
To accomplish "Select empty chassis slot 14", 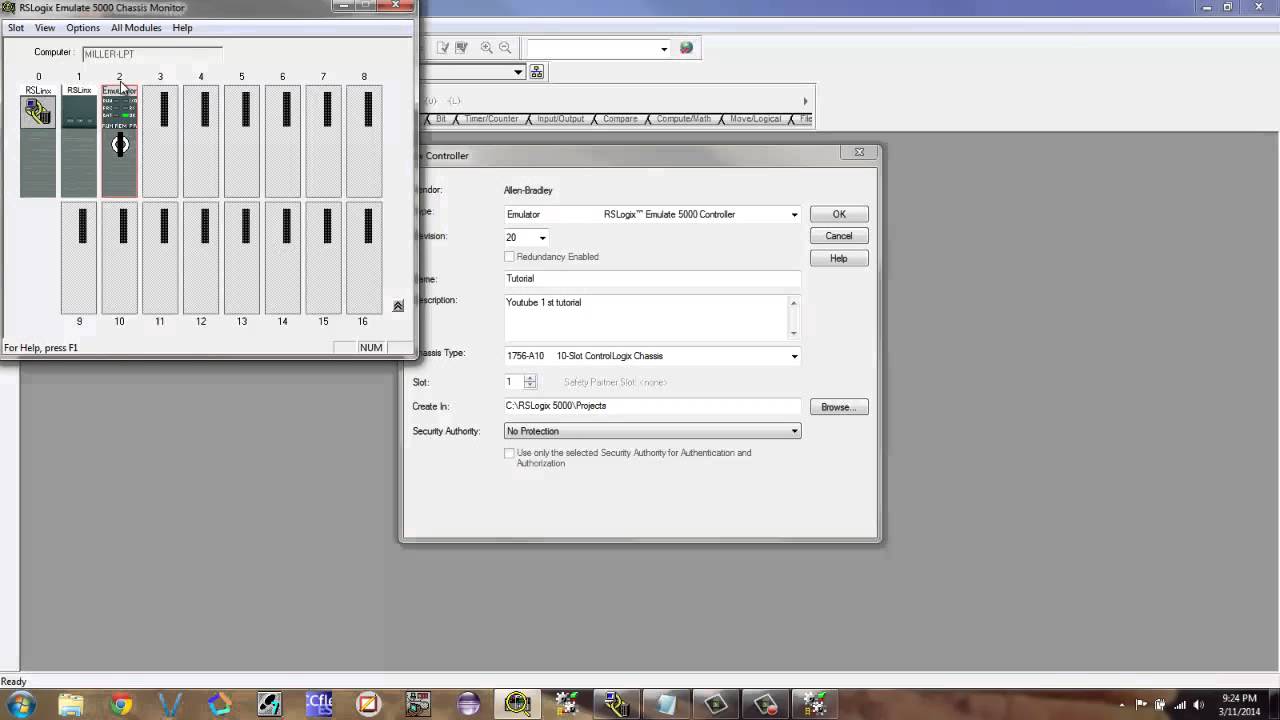I will coord(282,258).
